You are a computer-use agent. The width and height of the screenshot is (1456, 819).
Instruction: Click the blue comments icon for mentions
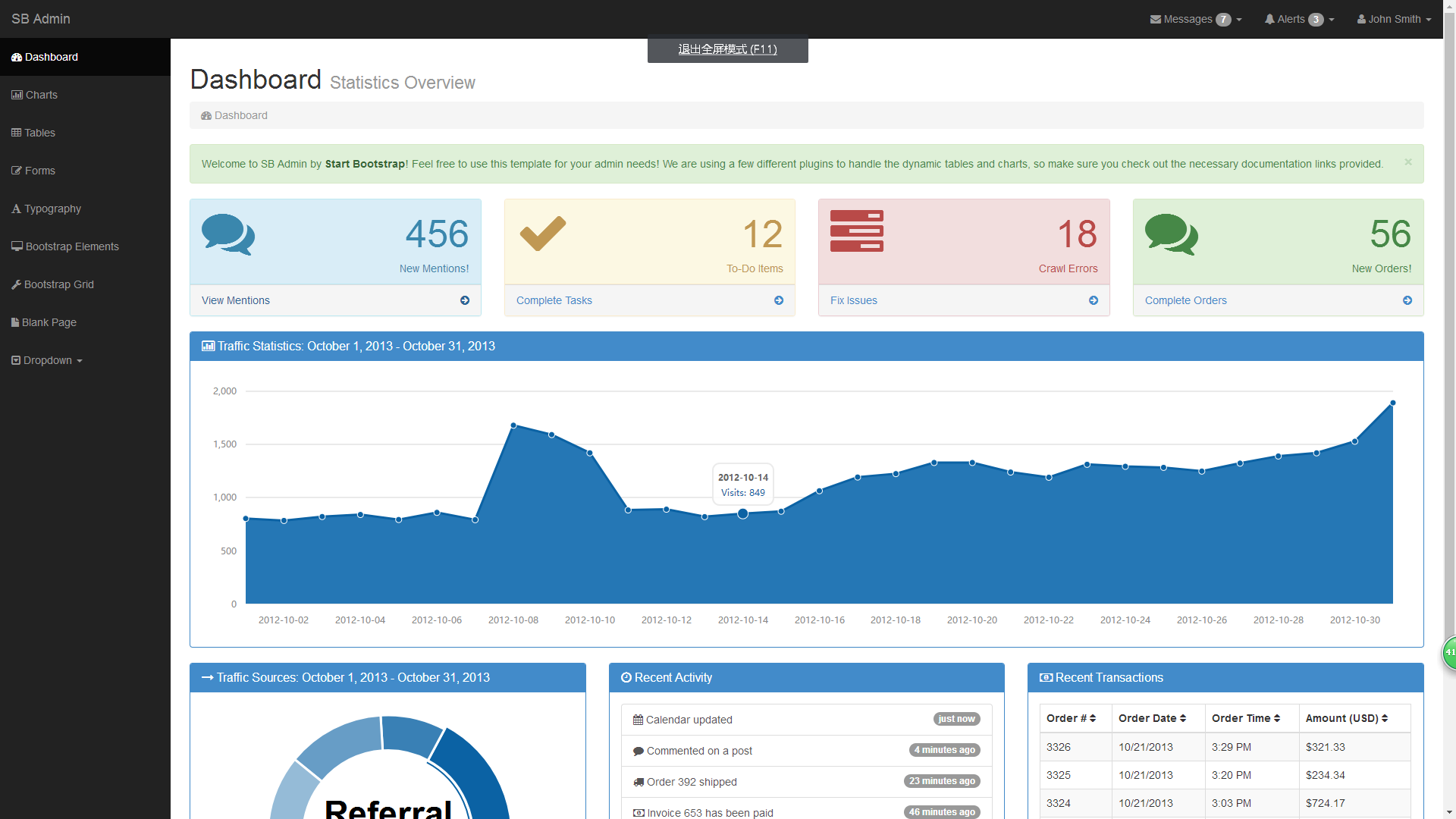(228, 234)
